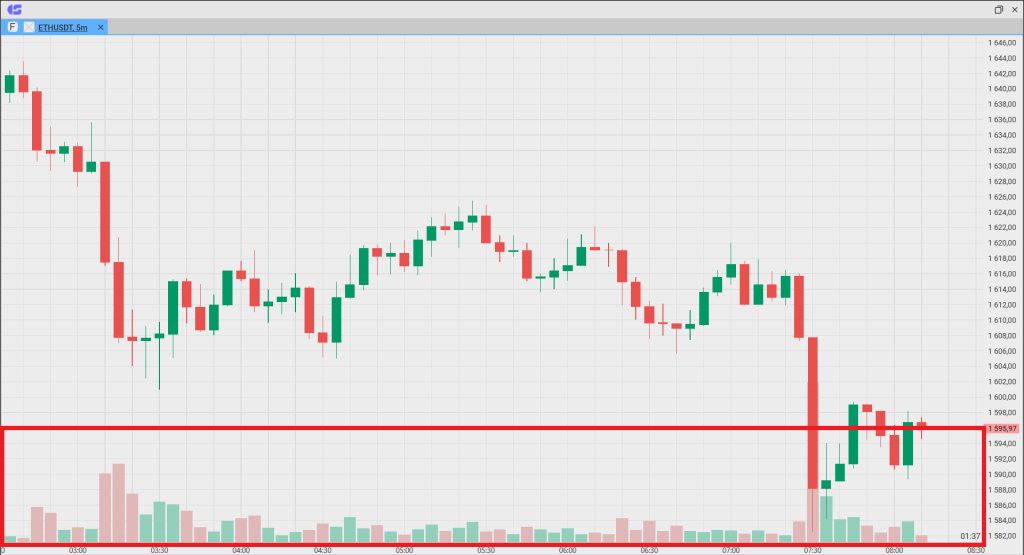The image size is (1024, 555).
Task: Click the long red candle at 07:30
Action: point(813,410)
